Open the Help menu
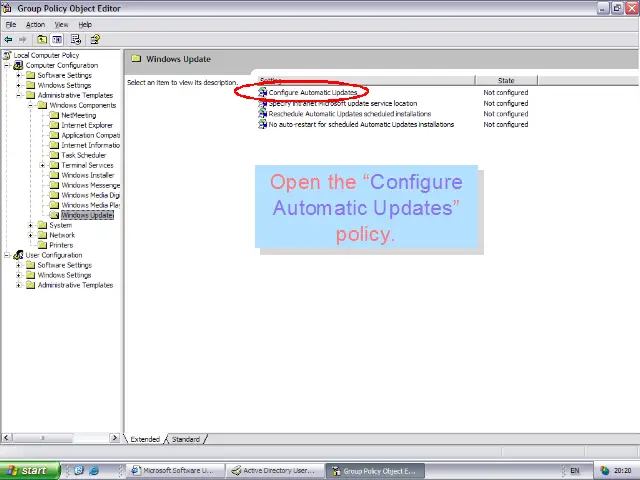 pos(85,24)
